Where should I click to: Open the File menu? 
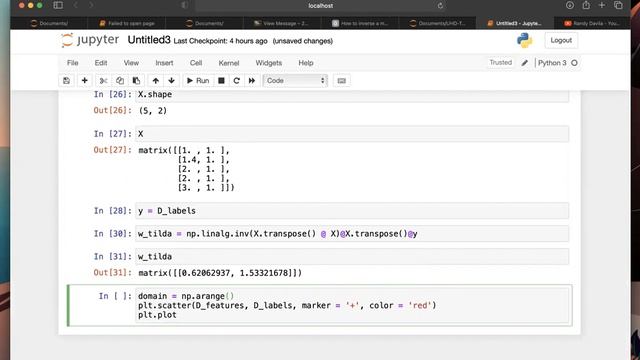coord(73,63)
